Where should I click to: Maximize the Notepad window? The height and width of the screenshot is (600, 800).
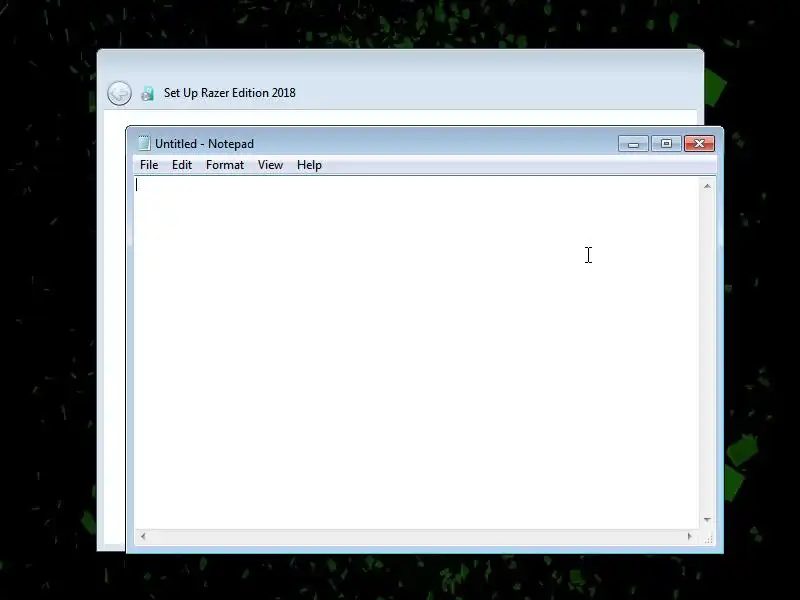pos(666,144)
